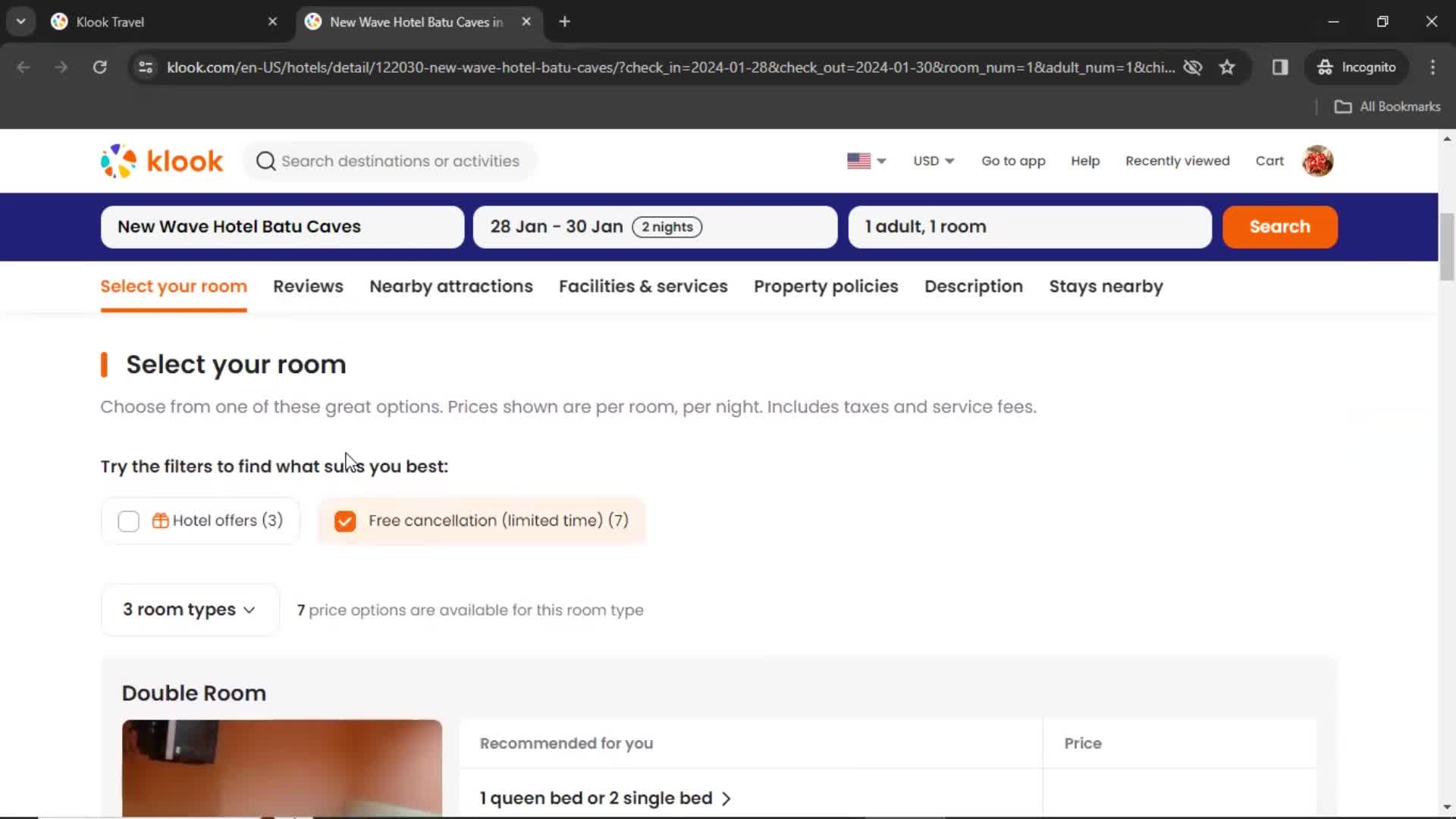This screenshot has height=819, width=1456.
Task: Click the Klook logo icon
Action: [x=118, y=160]
